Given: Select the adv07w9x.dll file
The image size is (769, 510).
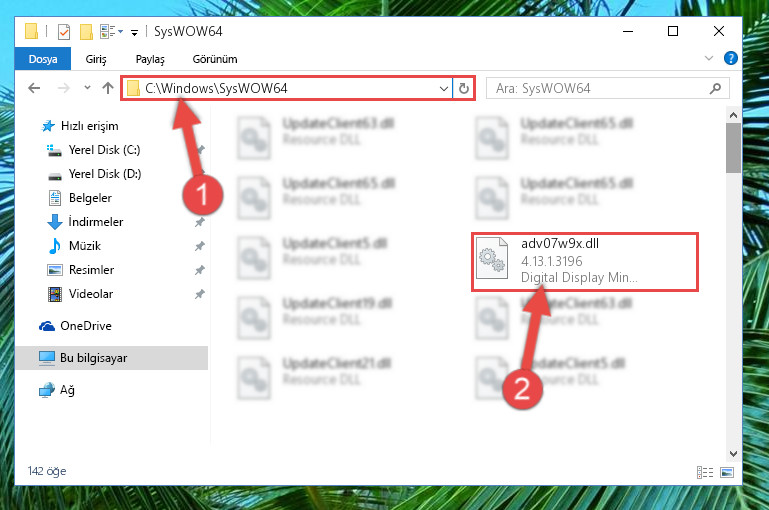Looking at the screenshot, I should point(585,262).
